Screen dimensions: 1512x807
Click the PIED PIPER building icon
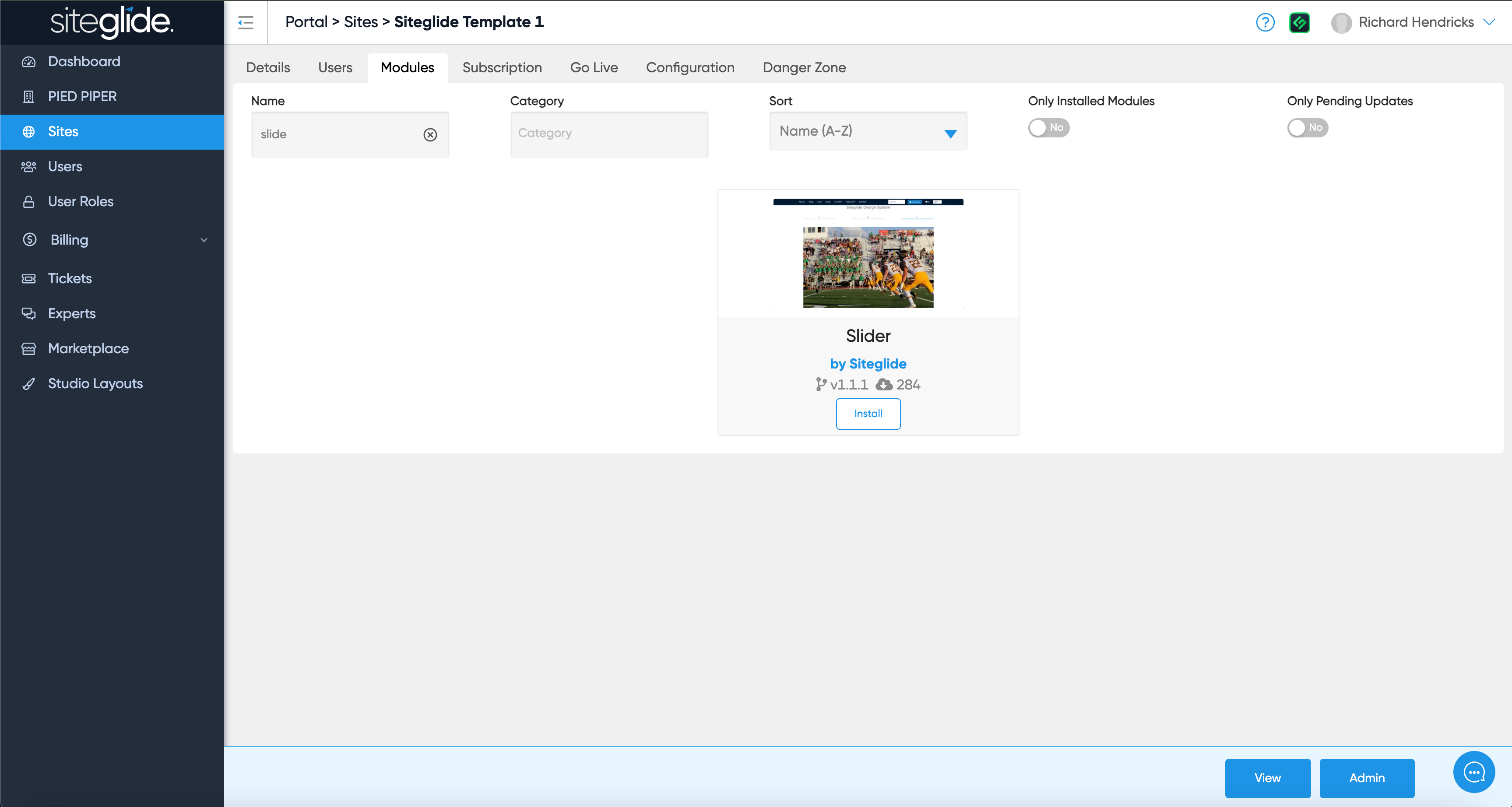(29, 96)
